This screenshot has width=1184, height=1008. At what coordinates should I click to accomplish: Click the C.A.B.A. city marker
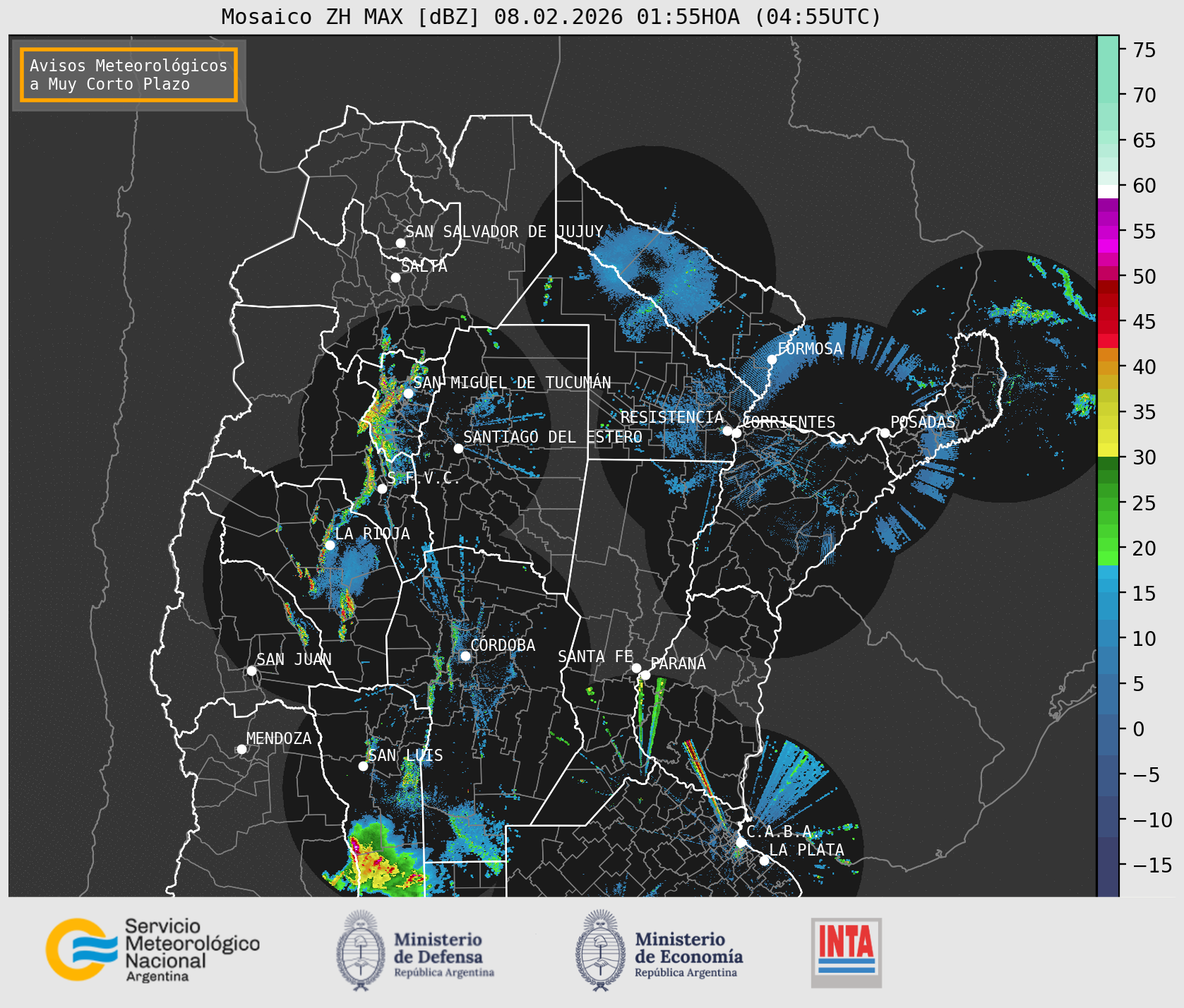(x=741, y=842)
